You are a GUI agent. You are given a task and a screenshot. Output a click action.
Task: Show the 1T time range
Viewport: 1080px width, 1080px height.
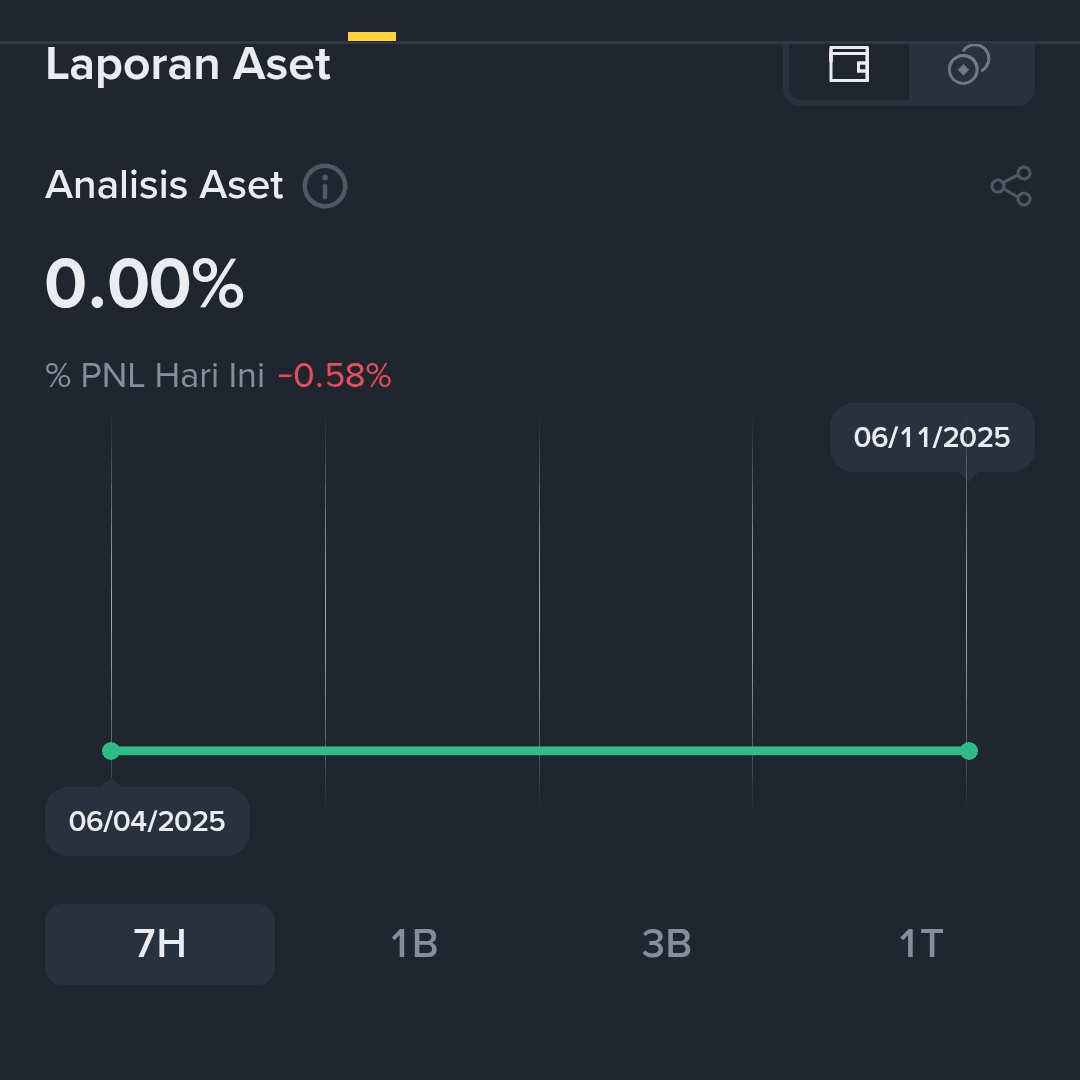pos(921,944)
